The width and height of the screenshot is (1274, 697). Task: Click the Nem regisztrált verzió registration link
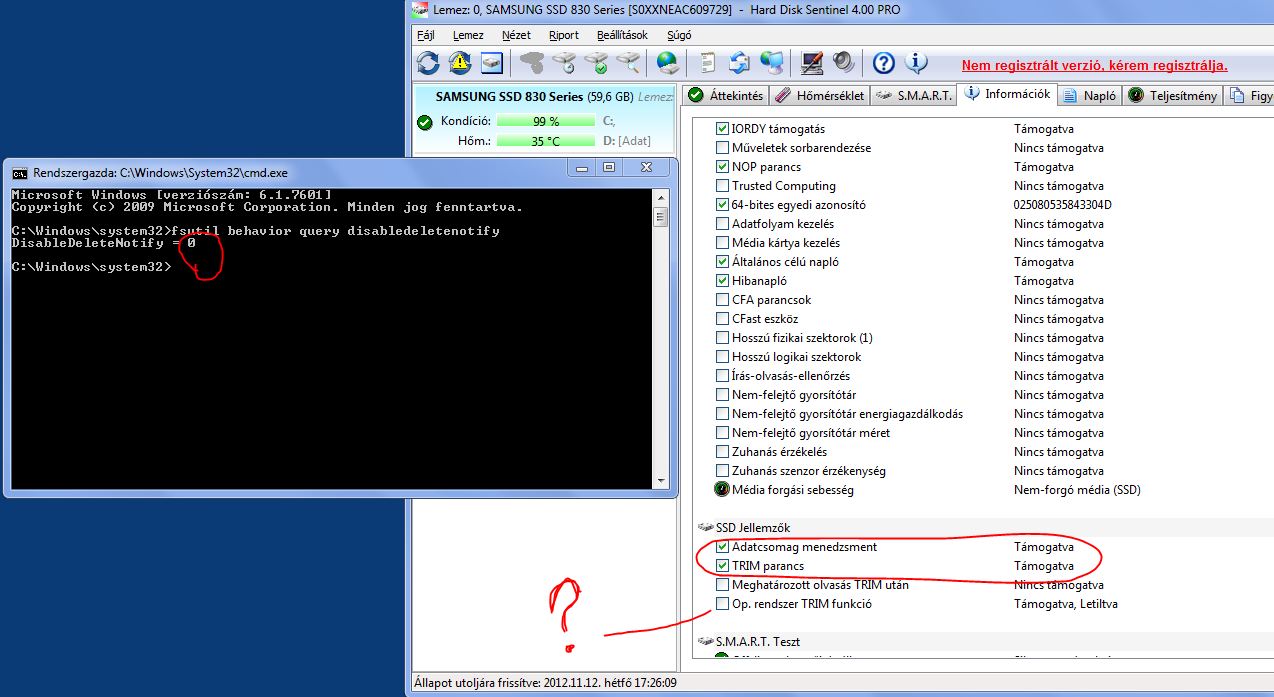(x=1095, y=66)
